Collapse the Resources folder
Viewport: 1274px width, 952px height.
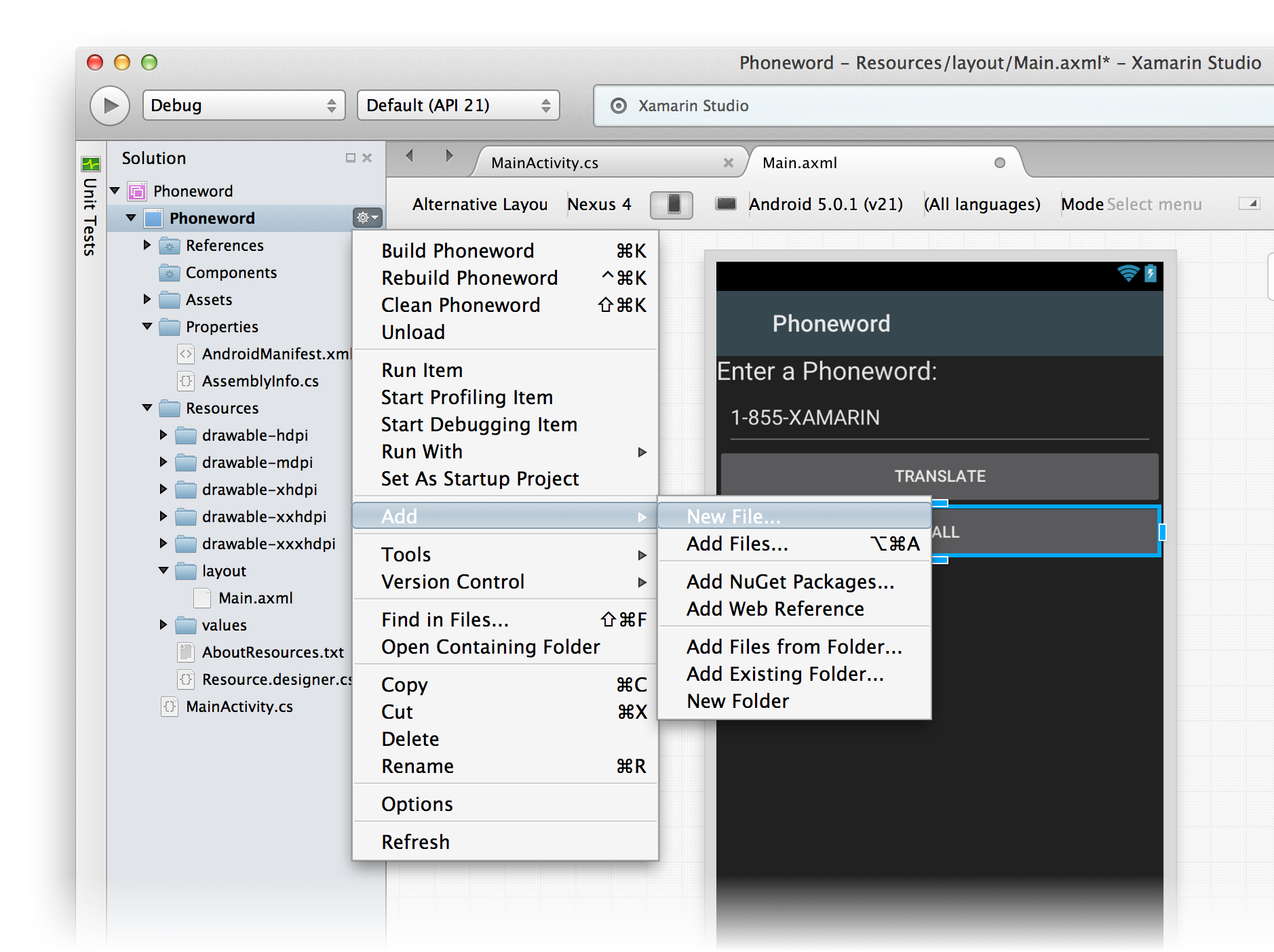(147, 408)
